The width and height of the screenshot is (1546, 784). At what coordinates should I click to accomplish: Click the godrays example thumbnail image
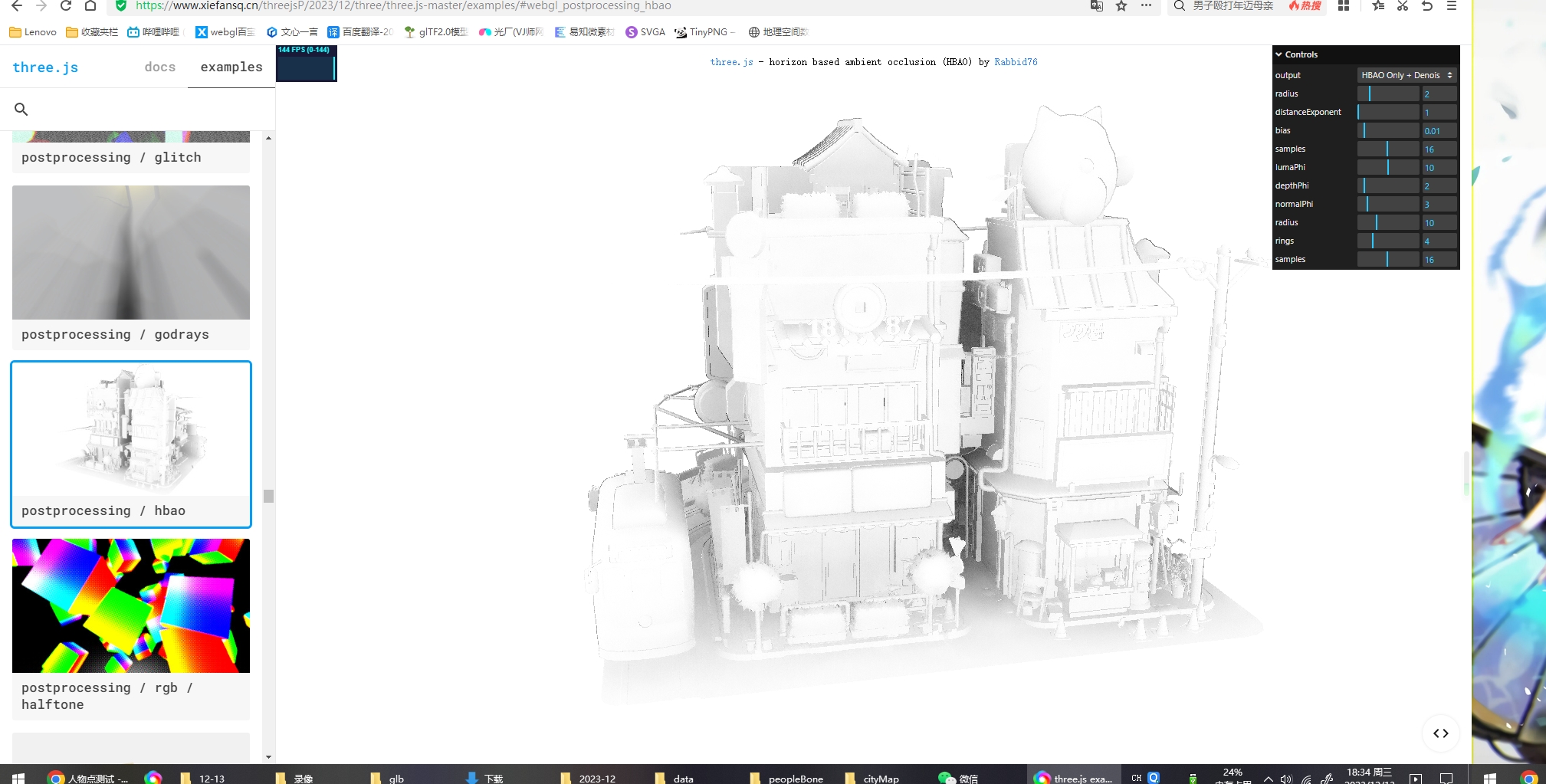click(x=131, y=252)
